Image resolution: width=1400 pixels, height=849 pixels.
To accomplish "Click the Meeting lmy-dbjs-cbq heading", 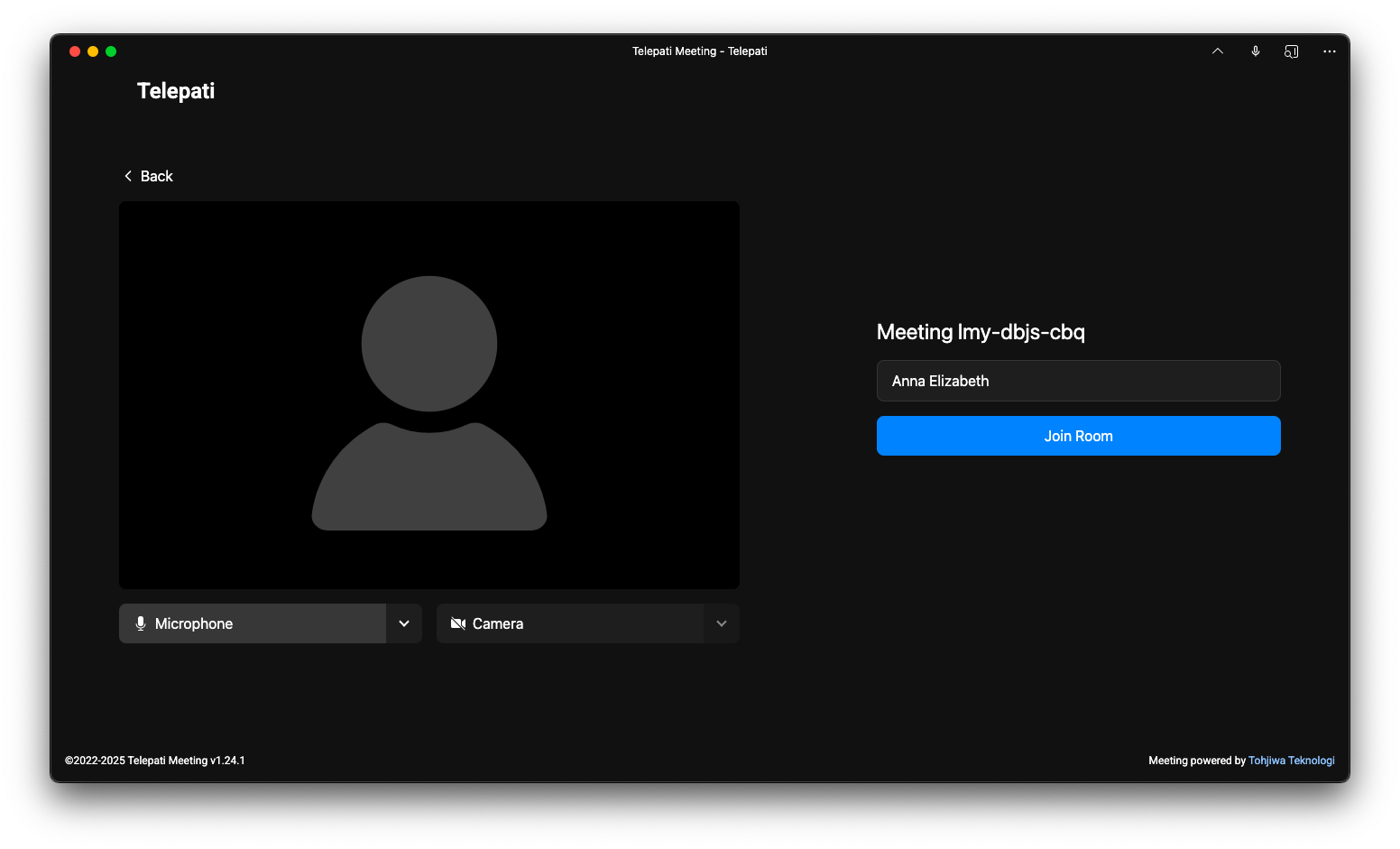I will pyautogui.click(x=981, y=332).
